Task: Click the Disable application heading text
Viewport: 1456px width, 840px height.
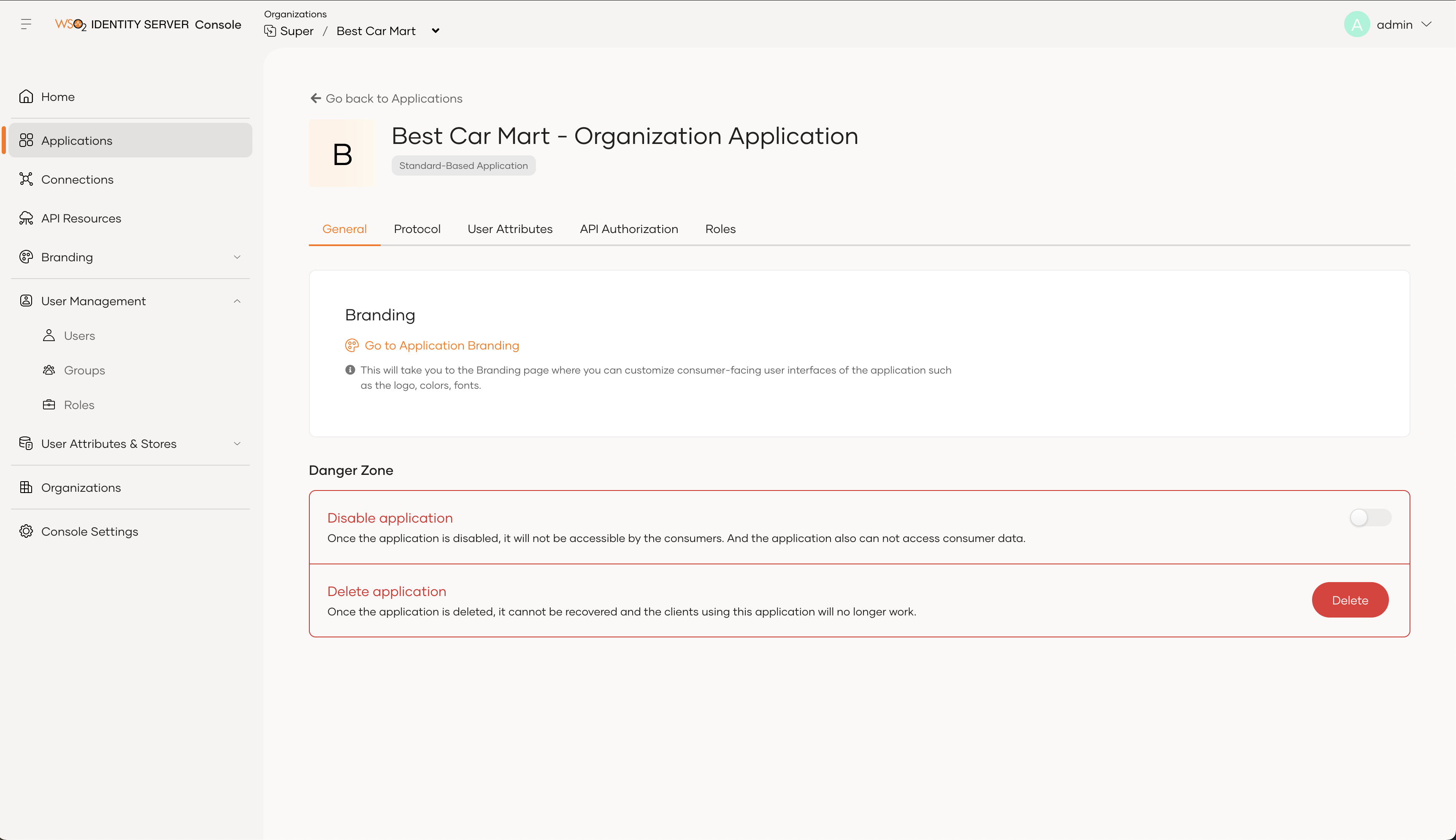Action: 390,518
